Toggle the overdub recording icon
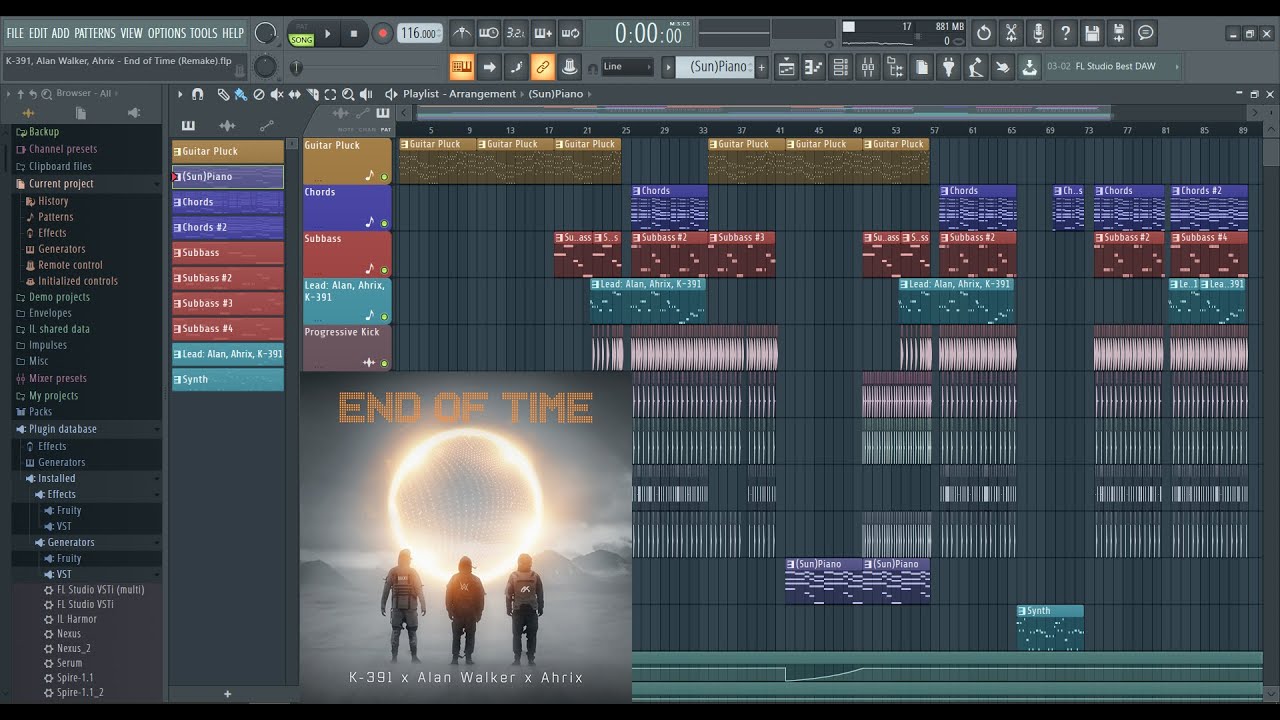The image size is (1280, 720). coord(543,33)
